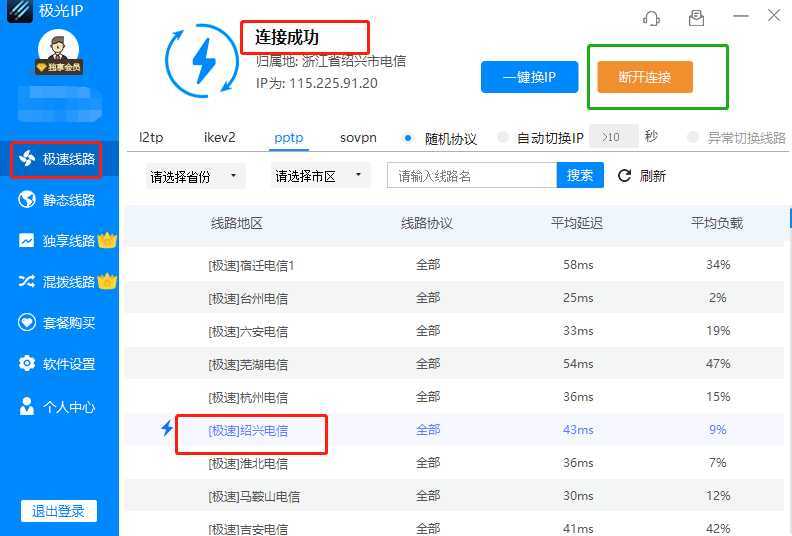Click the 静态线路 globe icon
The image size is (792, 536).
(27, 200)
